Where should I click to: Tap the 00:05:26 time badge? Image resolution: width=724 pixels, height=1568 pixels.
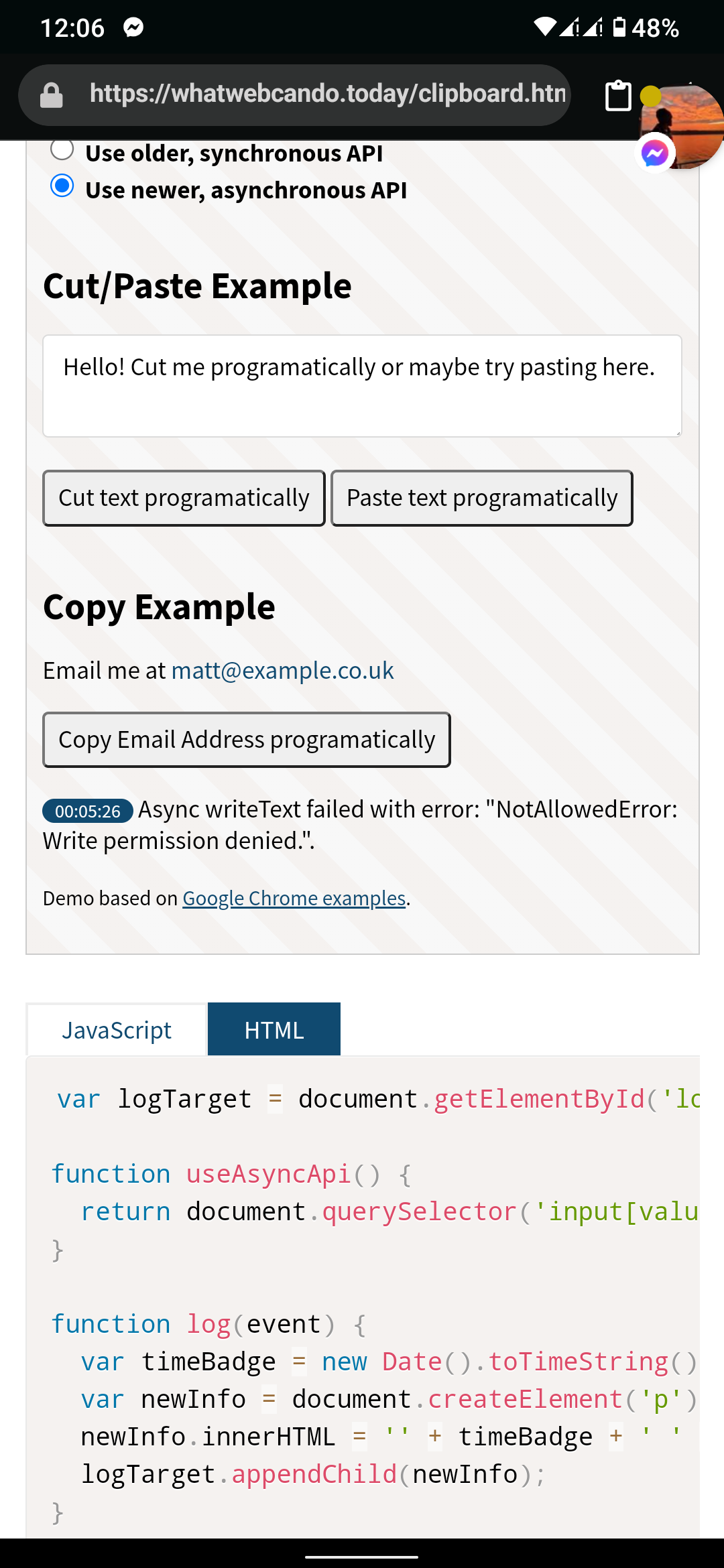pos(88,811)
